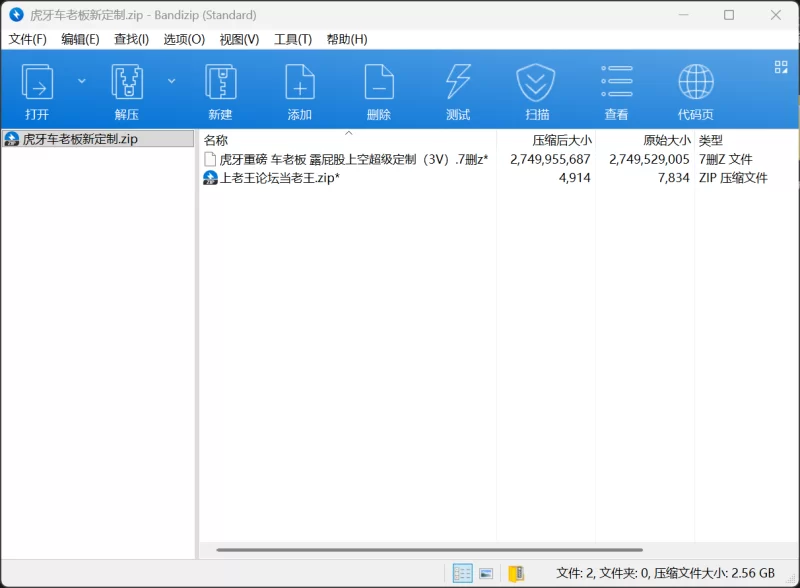Click the Delete (删除) icon
Viewport: 800px width, 588px height.
379,82
